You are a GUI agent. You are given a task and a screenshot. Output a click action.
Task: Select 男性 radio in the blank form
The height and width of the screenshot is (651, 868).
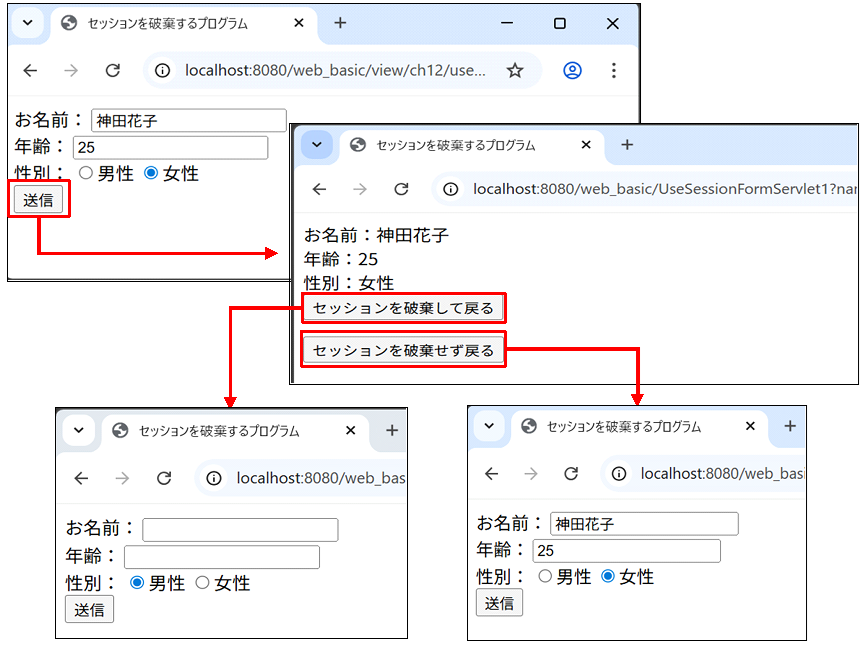(x=138, y=583)
